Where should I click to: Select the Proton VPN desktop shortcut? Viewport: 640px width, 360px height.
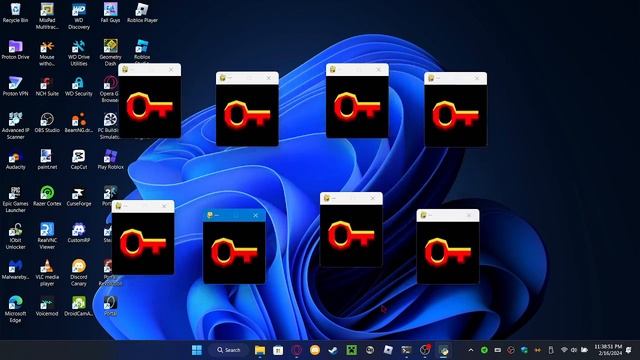(x=15, y=87)
